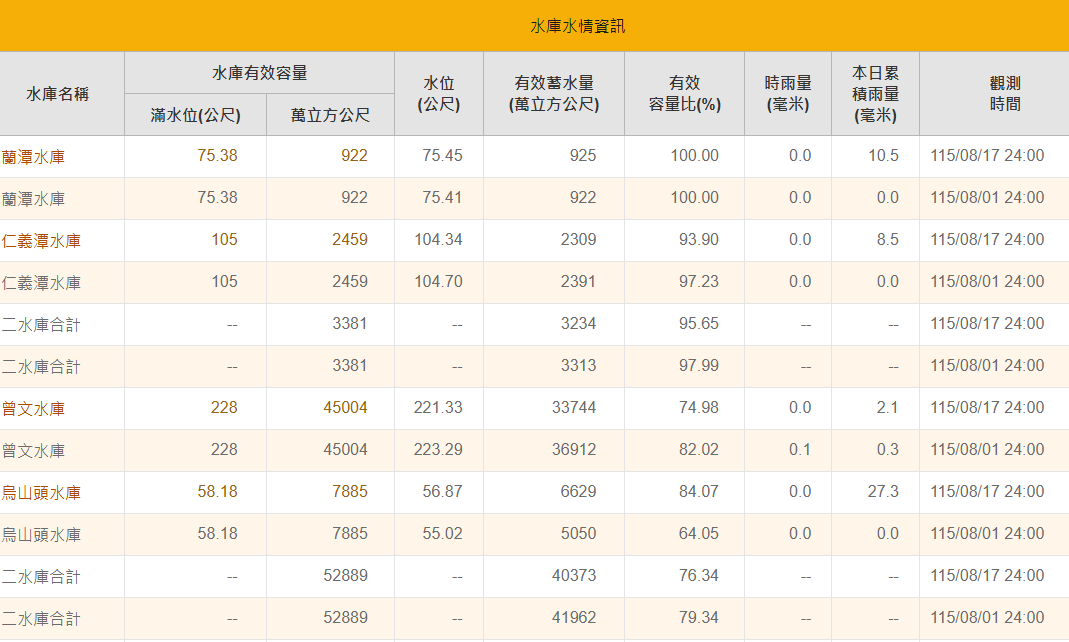Select storage value 41962

[574, 617]
